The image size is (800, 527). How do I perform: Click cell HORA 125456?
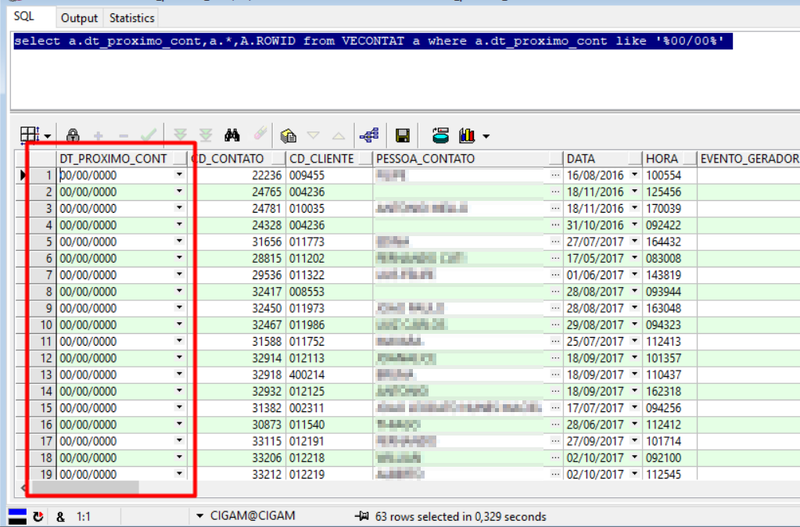click(670, 192)
